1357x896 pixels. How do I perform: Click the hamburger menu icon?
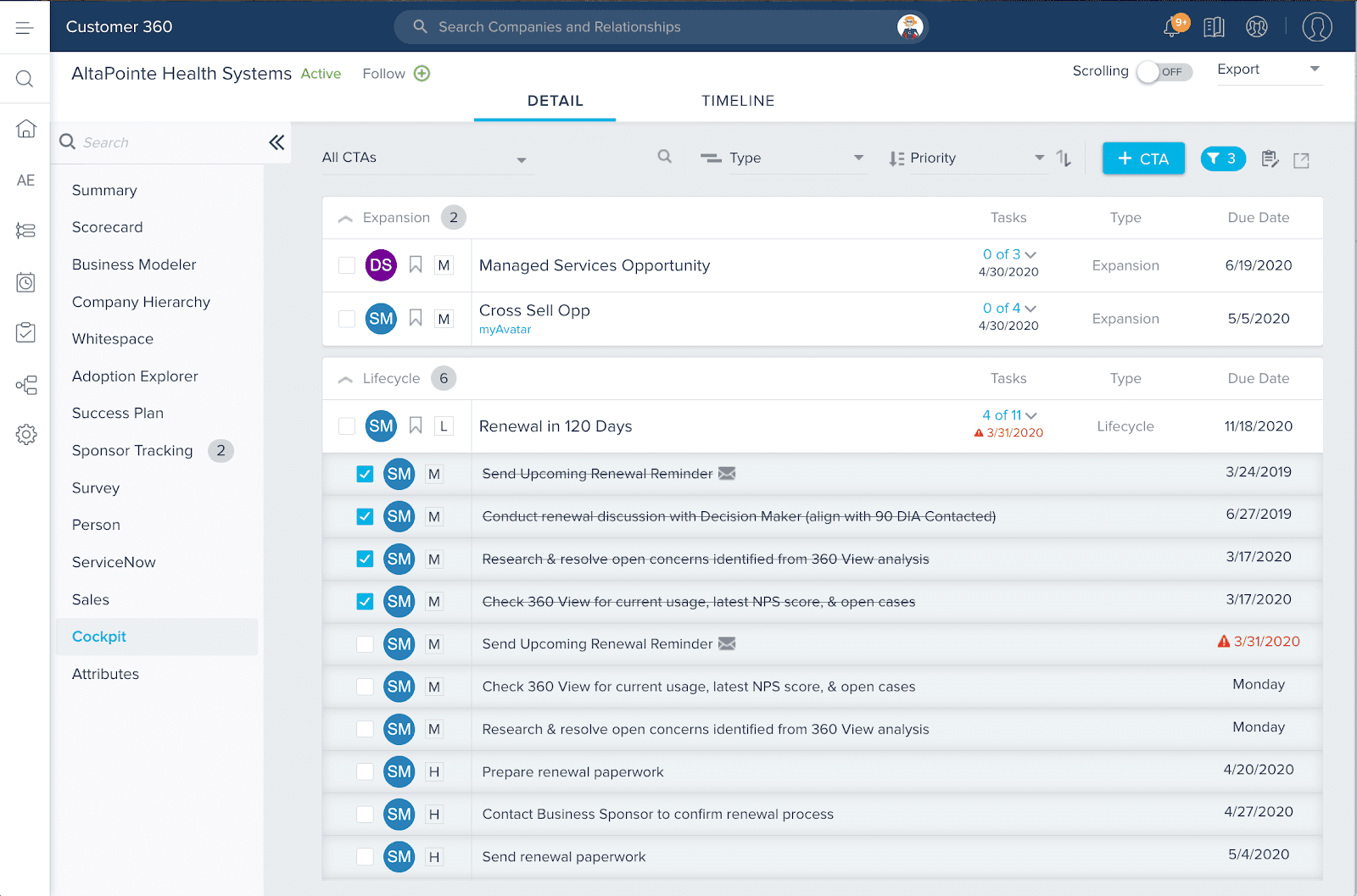pos(25,28)
